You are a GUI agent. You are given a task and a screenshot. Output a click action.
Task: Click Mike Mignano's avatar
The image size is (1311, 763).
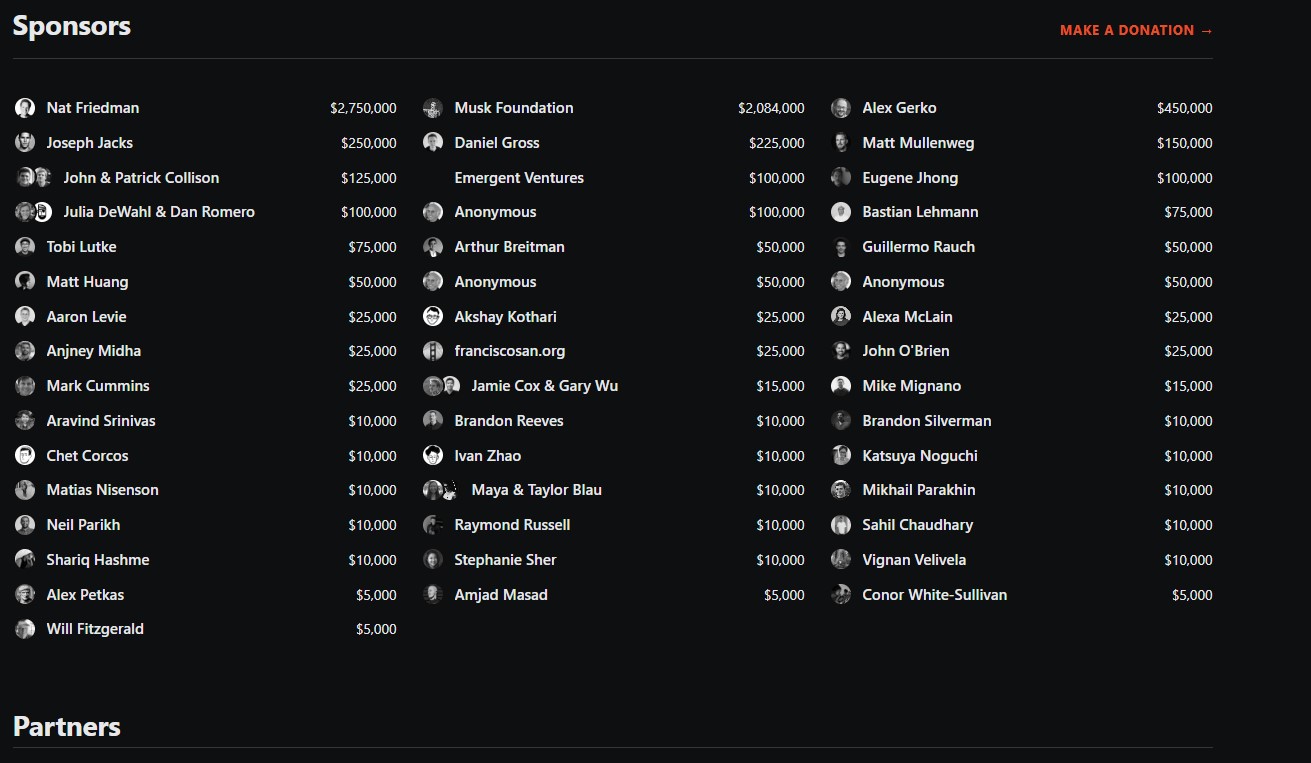point(841,386)
